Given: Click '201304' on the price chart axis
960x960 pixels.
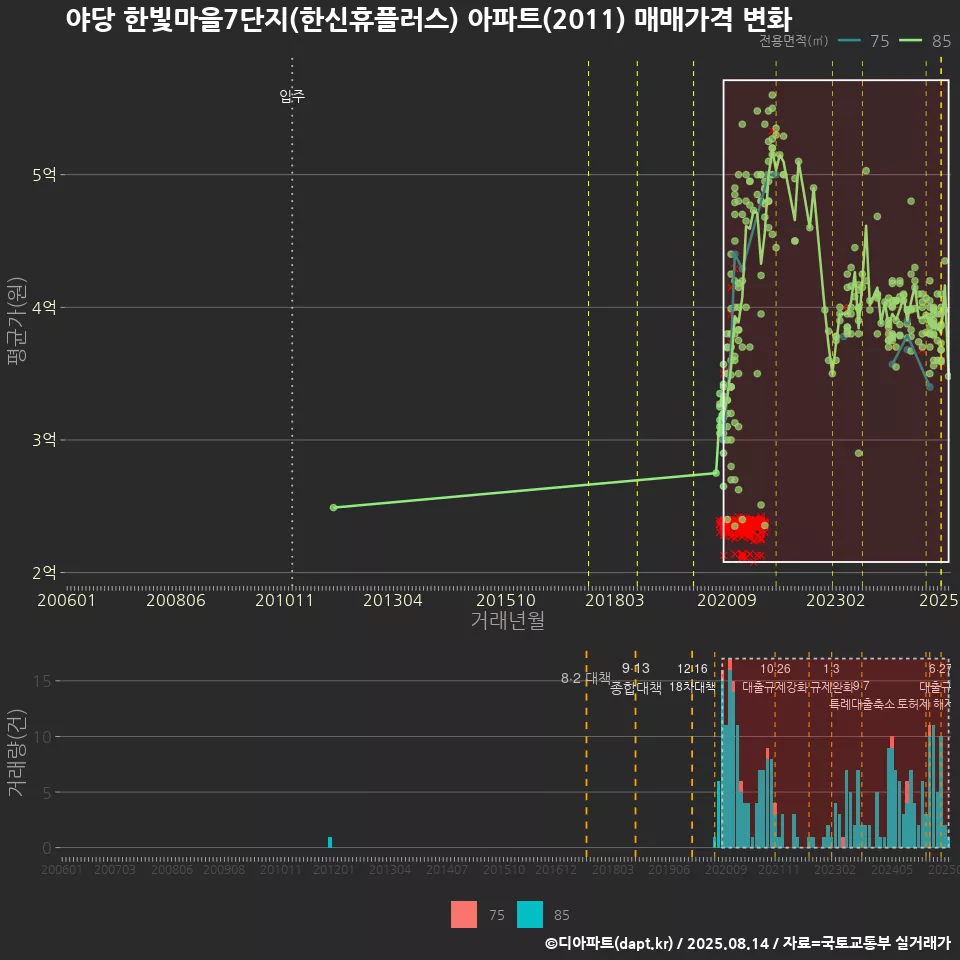Looking at the screenshot, I should point(392,600).
